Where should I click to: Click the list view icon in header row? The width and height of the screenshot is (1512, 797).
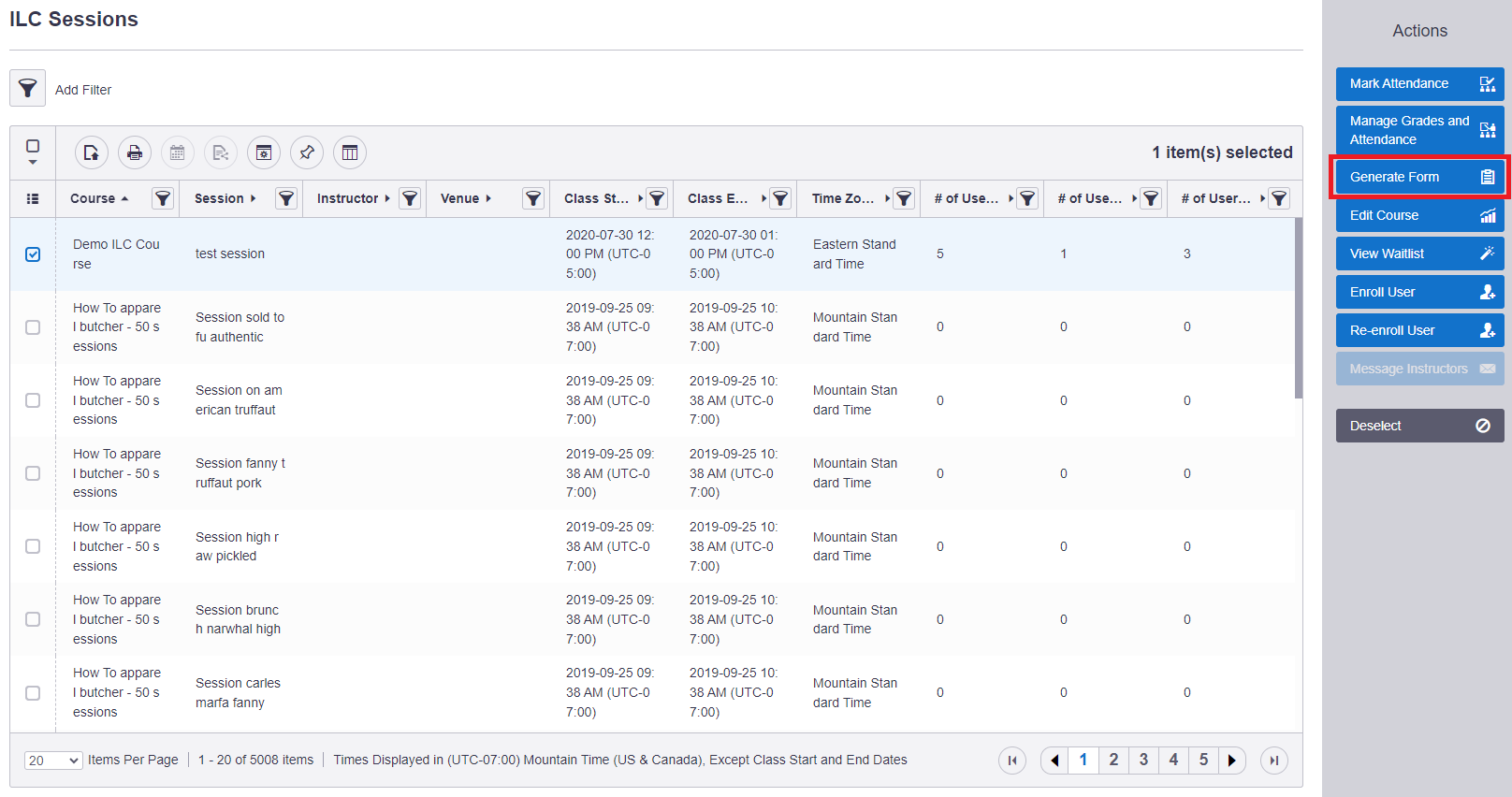33,198
